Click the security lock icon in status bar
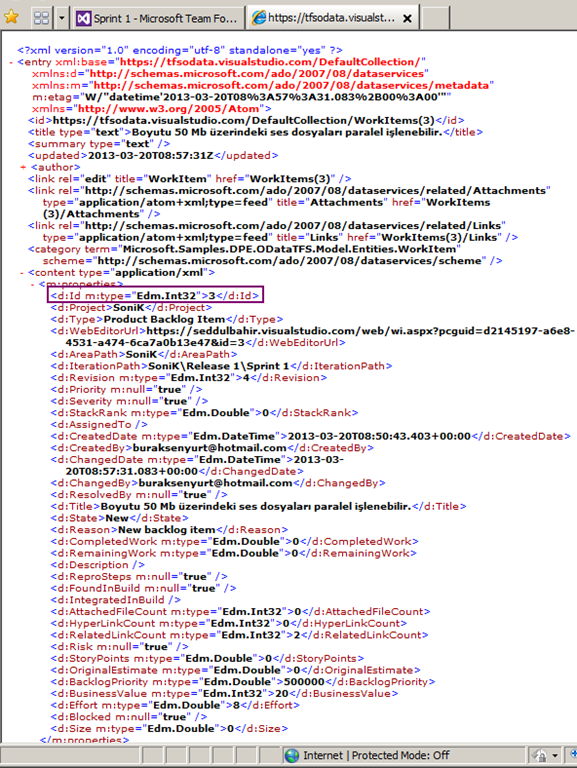The width and height of the screenshot is (577, 768). coord(540,756)
